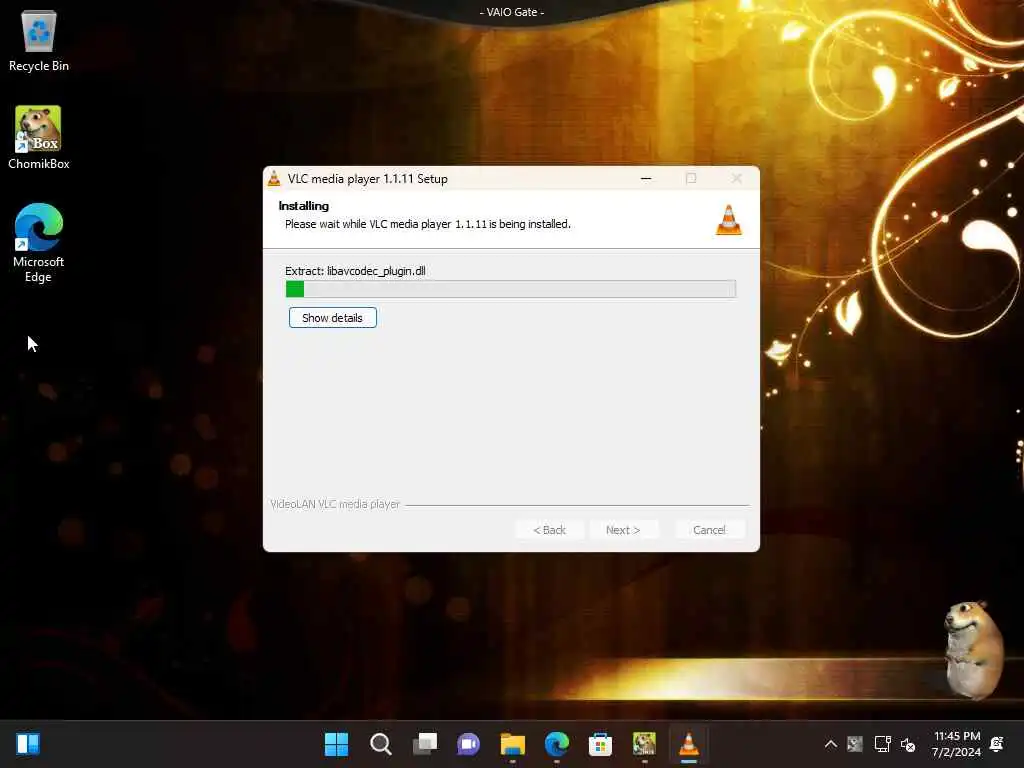Click the grayed Next button in VLC Setup
1024x768 pixels.
click(623, 530)
